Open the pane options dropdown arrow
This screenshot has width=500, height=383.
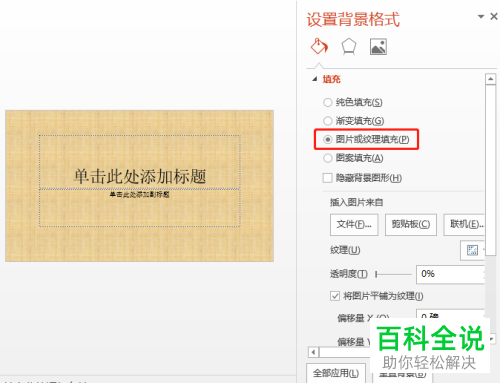pyautogui.click(x=481, y=16)
